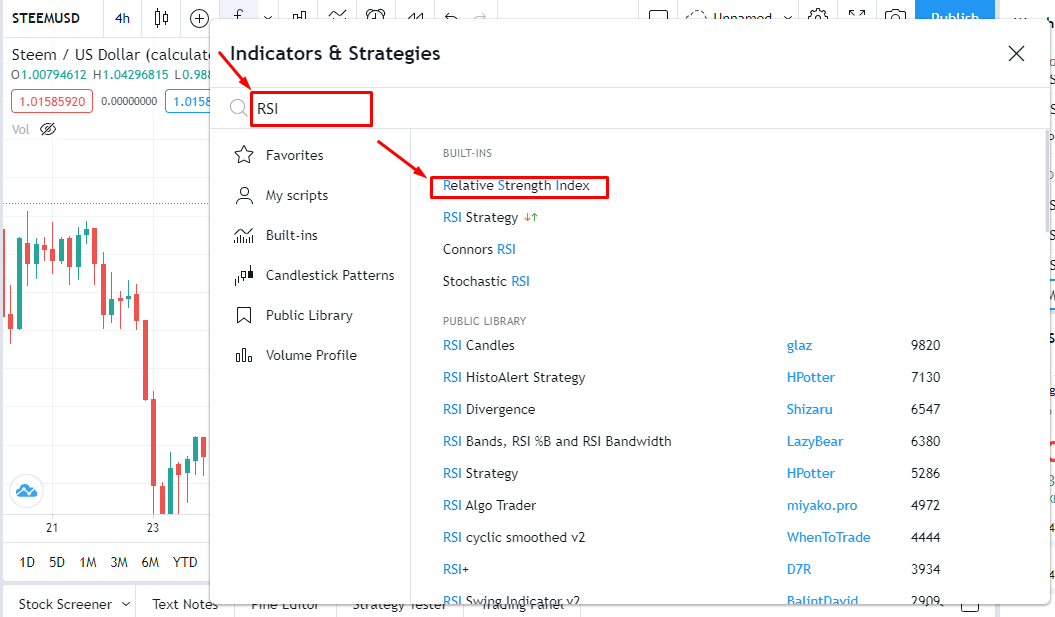Click the magnifier search icon in dialog

click(238, 108)
